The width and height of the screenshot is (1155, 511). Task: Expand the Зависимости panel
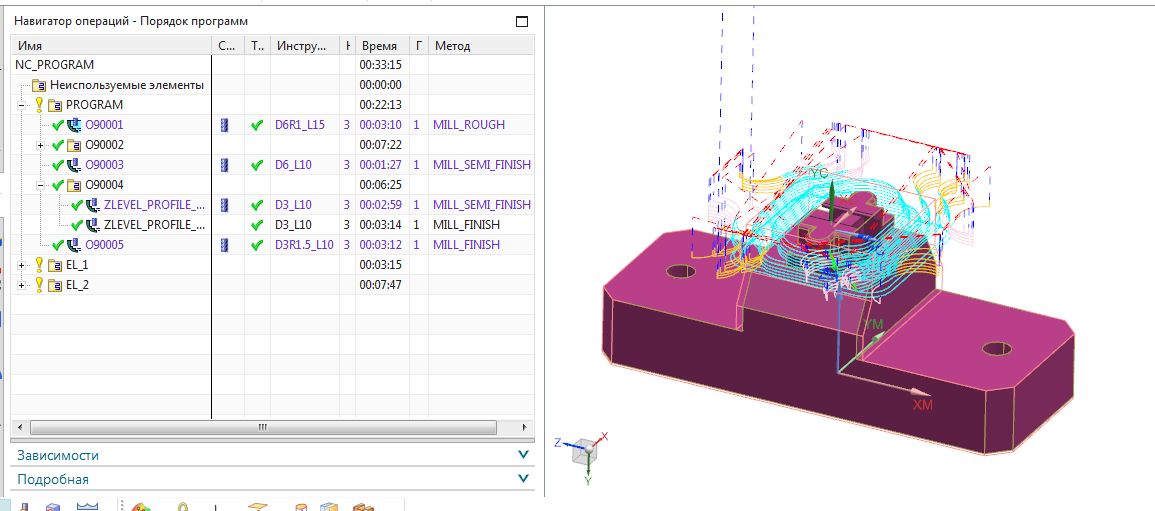click(524, 455)
